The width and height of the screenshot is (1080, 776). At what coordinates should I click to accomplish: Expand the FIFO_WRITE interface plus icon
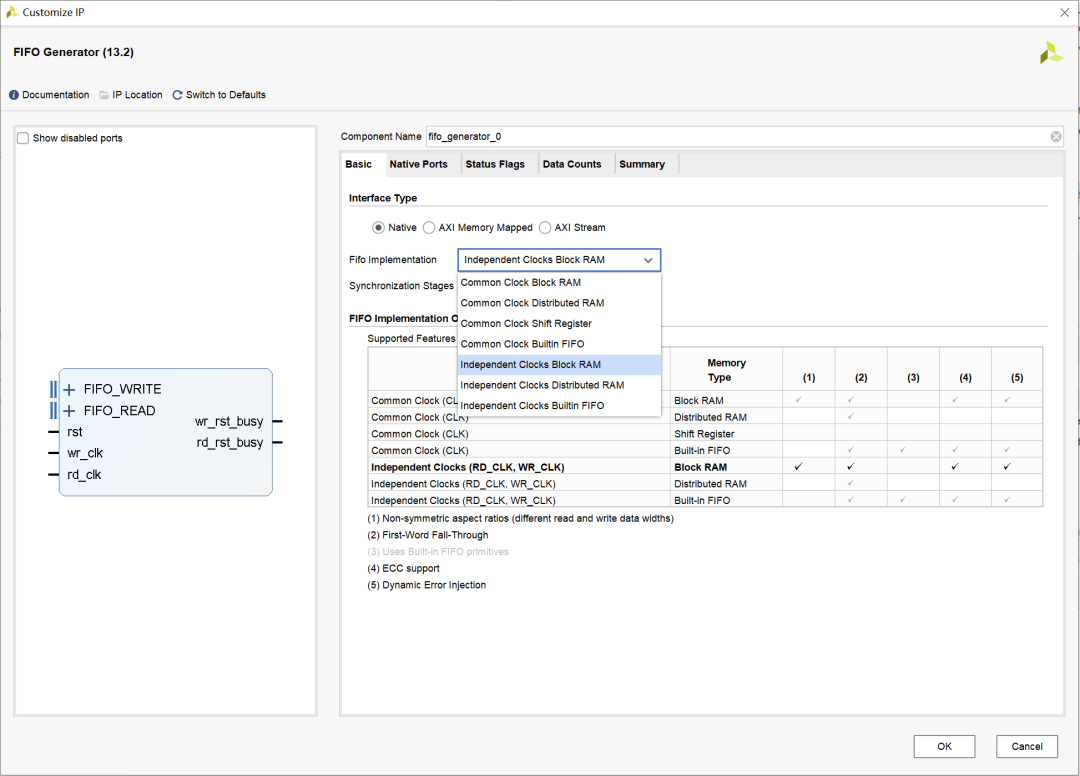point(69,390)
